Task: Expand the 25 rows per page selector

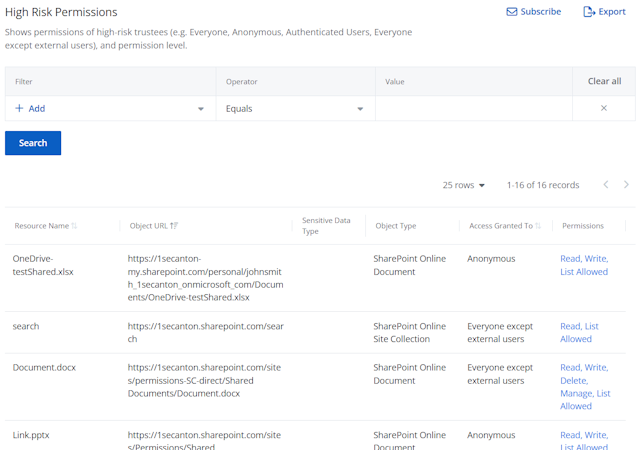Action: pyautogui.click(x=464, y=185)
